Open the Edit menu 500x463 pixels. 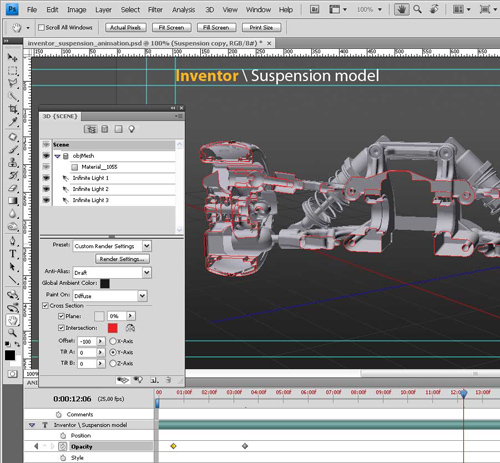click(x=52, y=10)
